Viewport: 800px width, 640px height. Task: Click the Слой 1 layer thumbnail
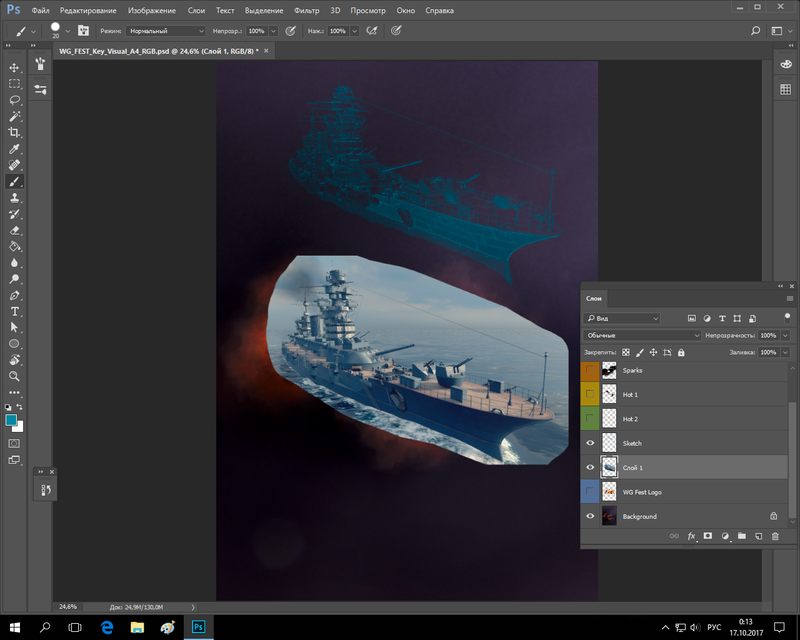pyautogui.click(x=609, y=467)
